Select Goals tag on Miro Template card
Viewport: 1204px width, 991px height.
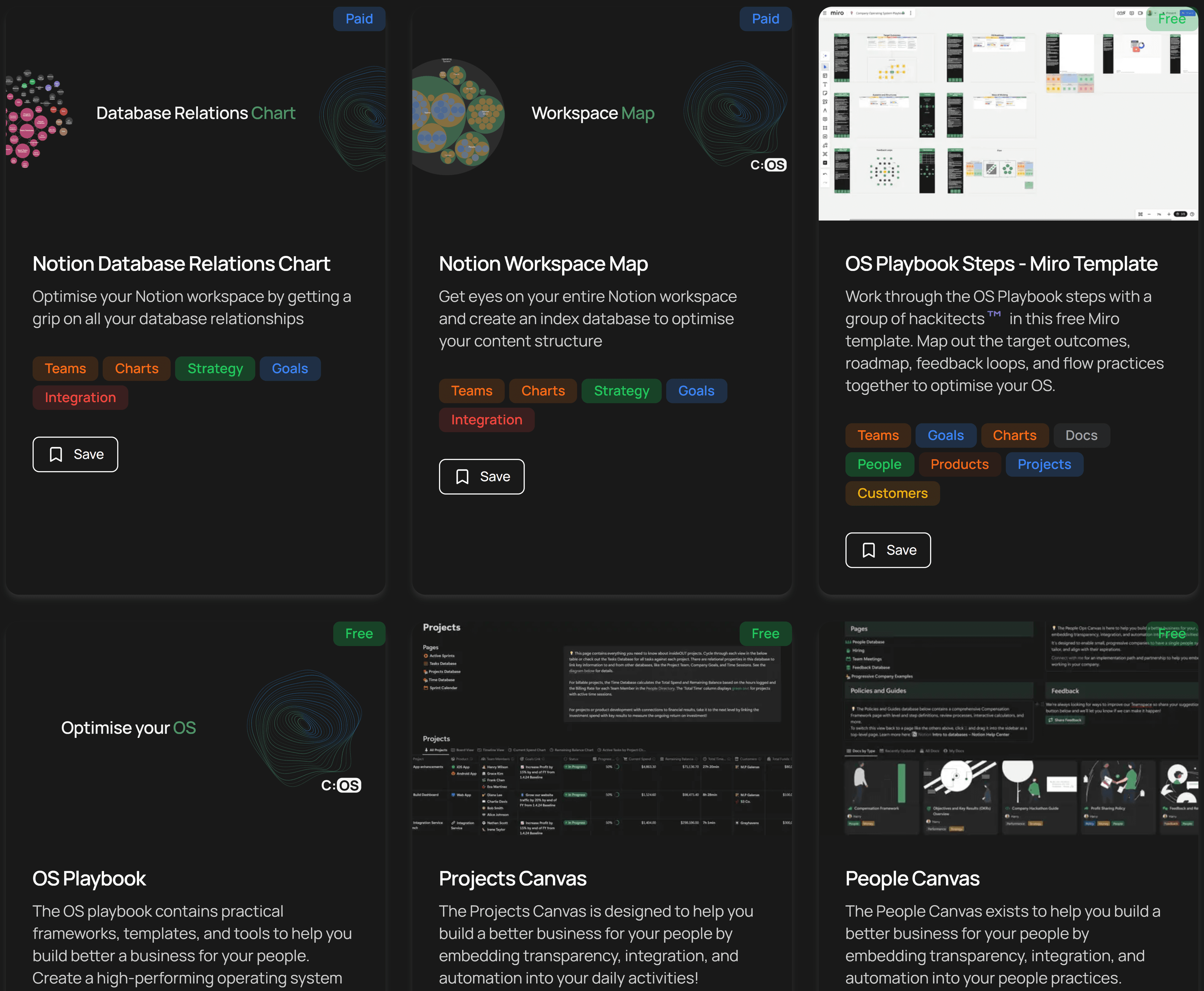pyautogui.click(x=946, y=436)
